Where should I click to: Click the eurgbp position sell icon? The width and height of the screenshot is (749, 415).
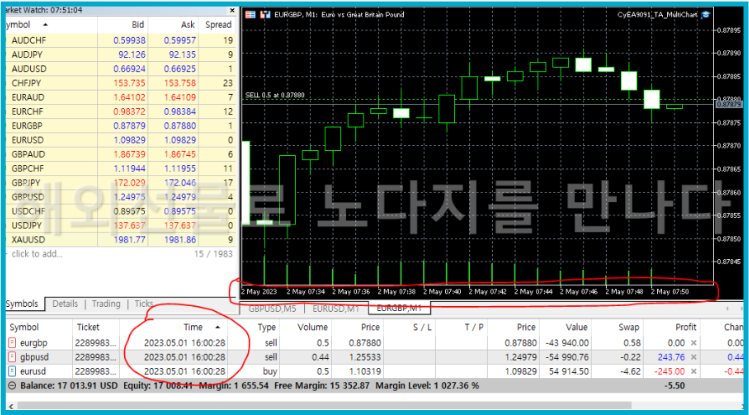click(12, 343)
